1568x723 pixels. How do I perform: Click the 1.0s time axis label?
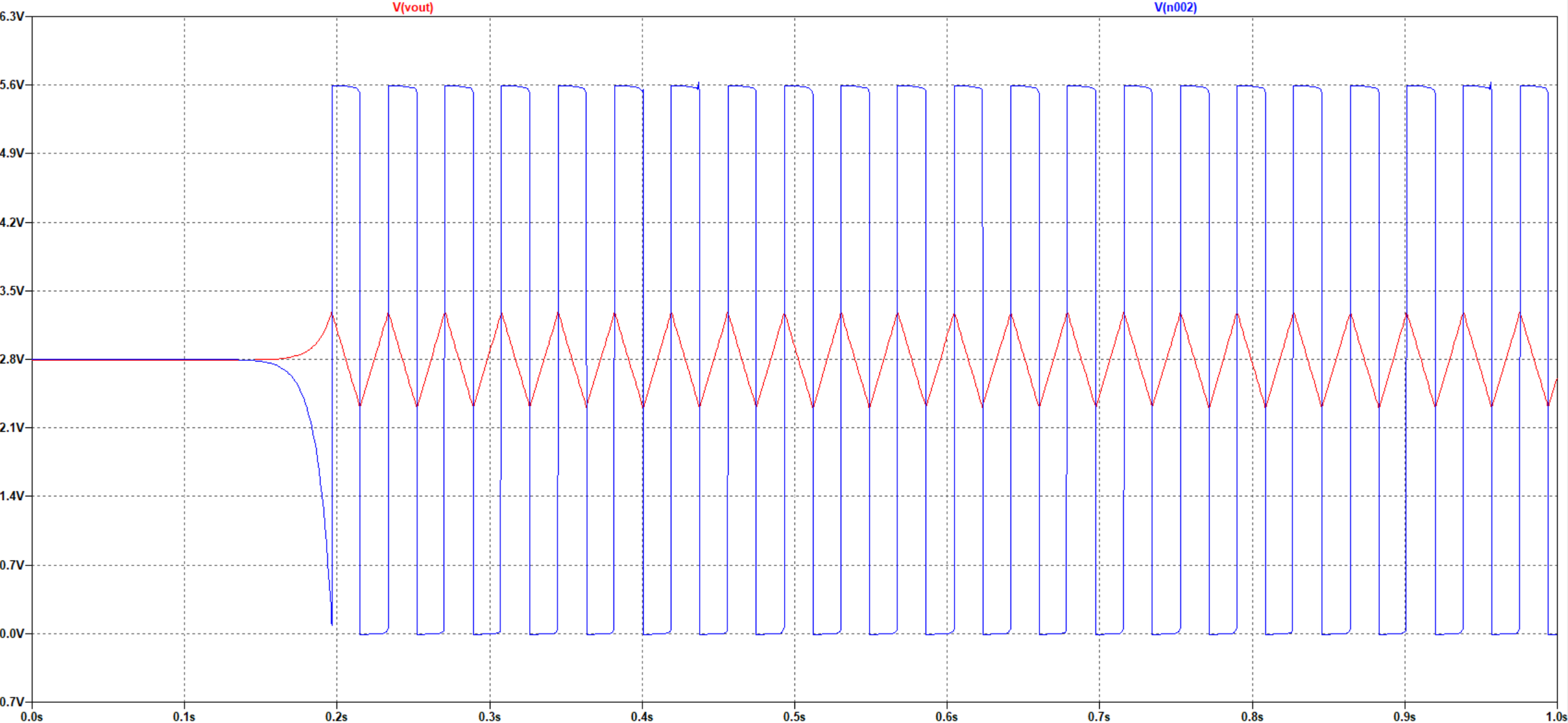click(x=1556, y=716)
